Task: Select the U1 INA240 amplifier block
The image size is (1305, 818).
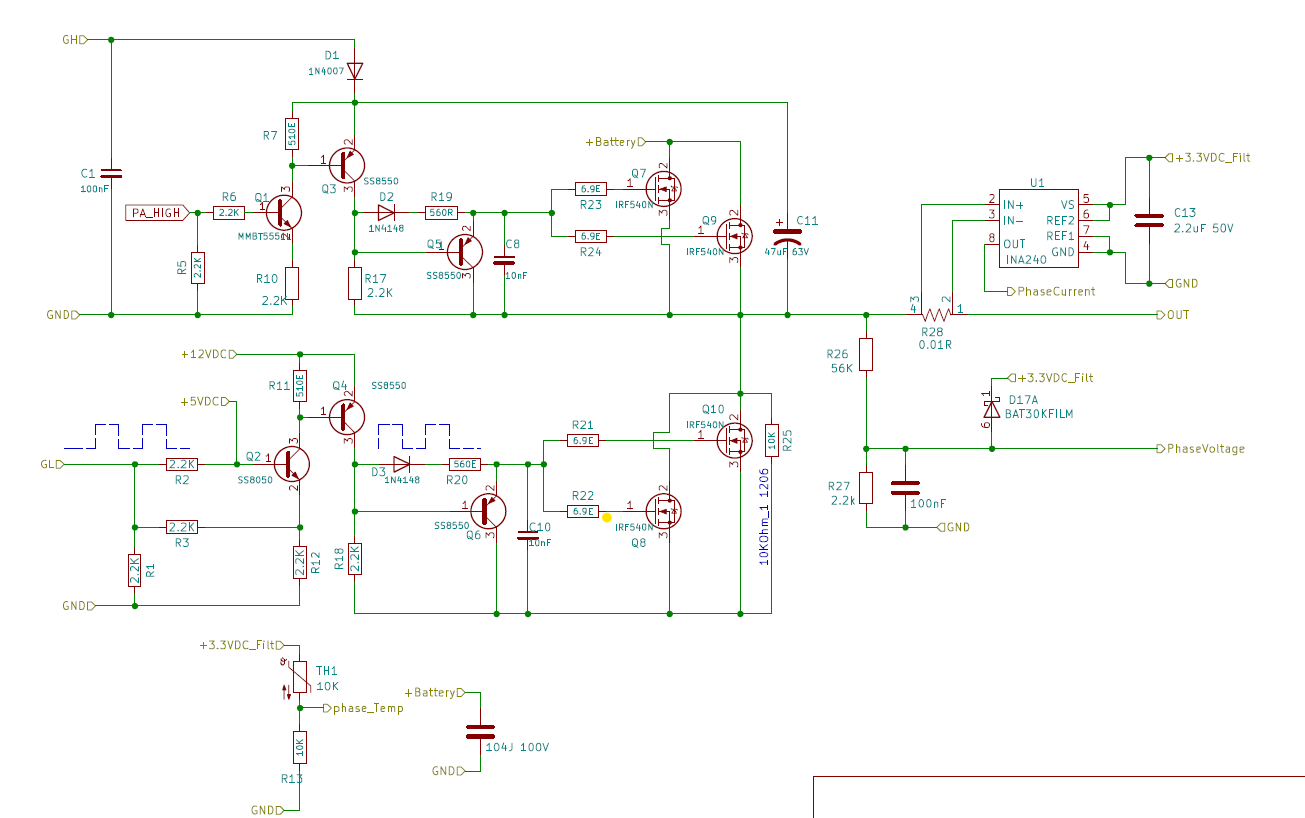Action: pyautogui.click(x=1037, y=228)
